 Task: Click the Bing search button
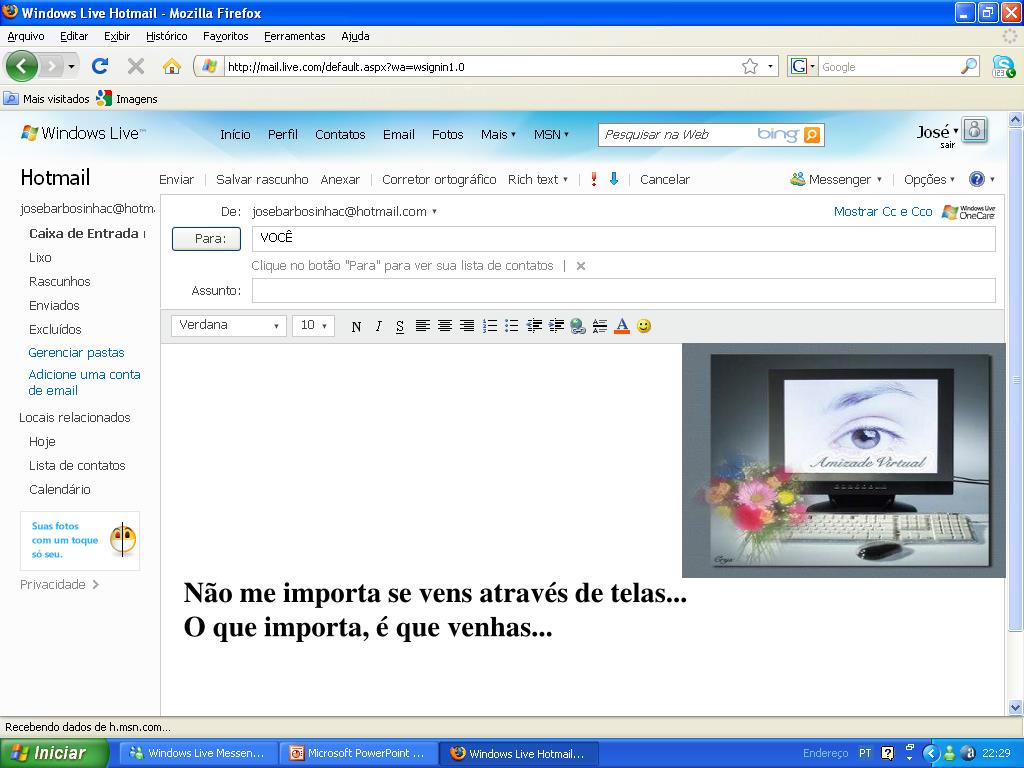tap(812, 135)
